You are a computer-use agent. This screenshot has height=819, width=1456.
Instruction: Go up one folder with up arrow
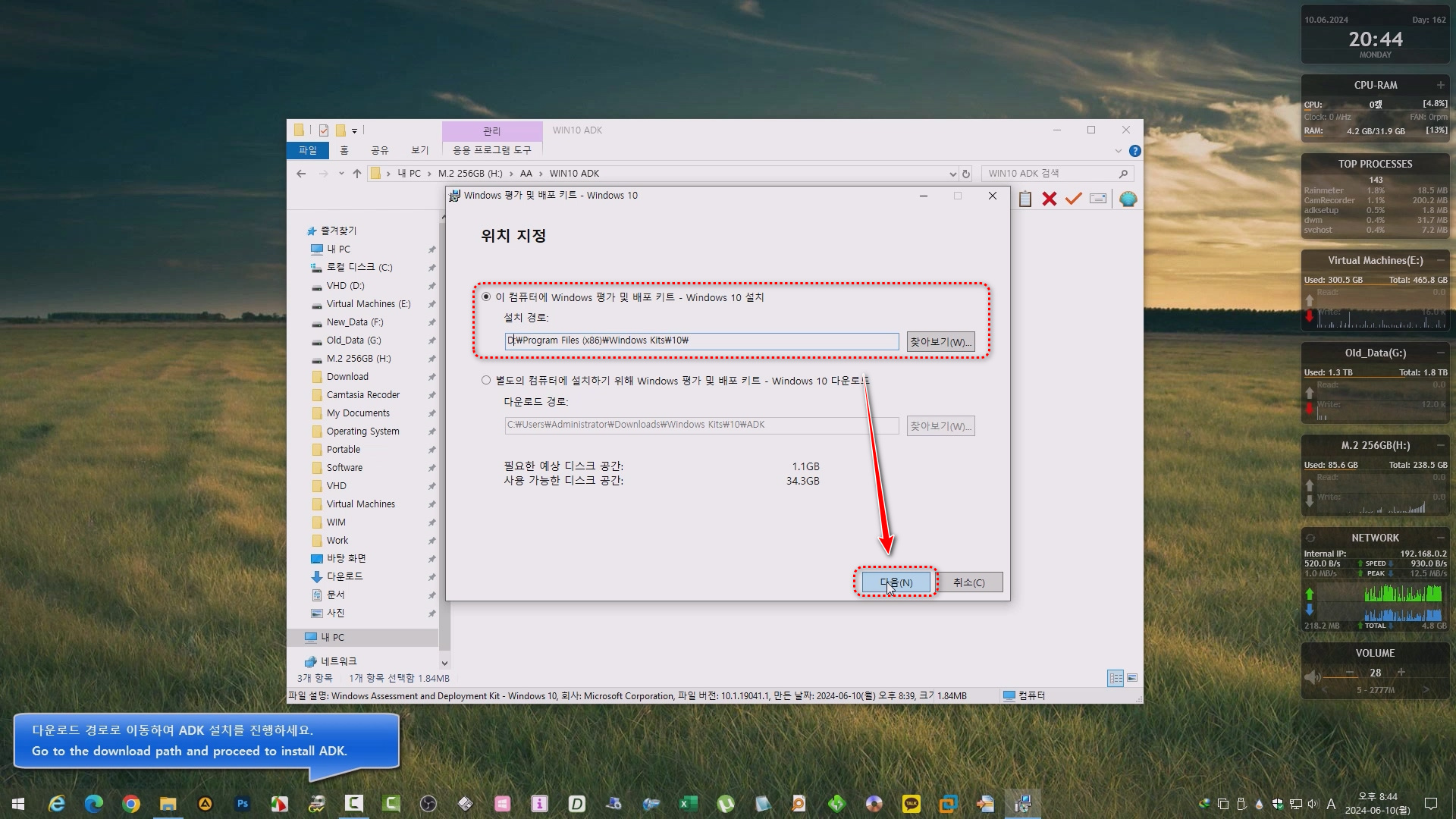coord(357,174)
